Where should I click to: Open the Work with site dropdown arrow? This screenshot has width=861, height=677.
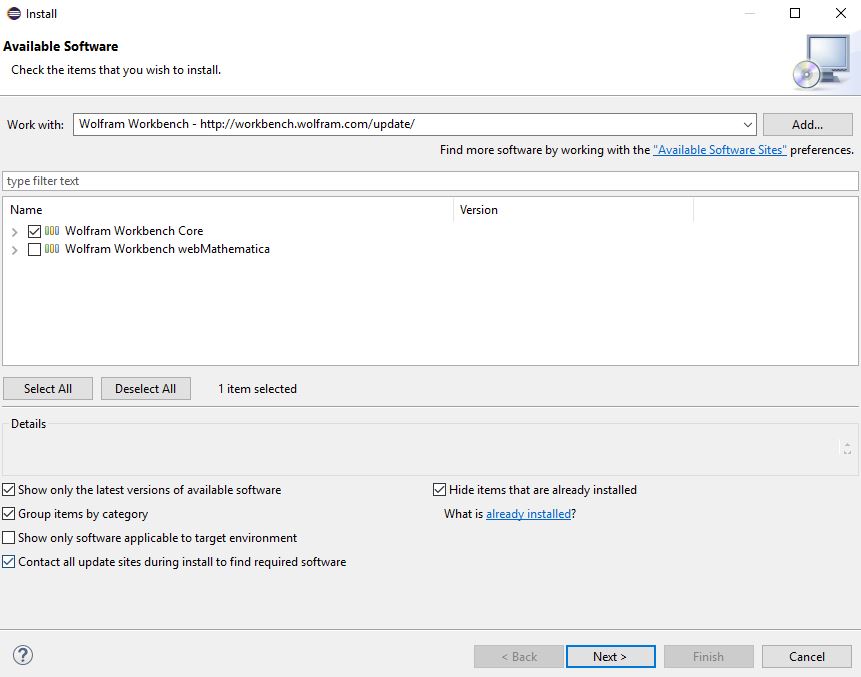[x=747, y=125]
